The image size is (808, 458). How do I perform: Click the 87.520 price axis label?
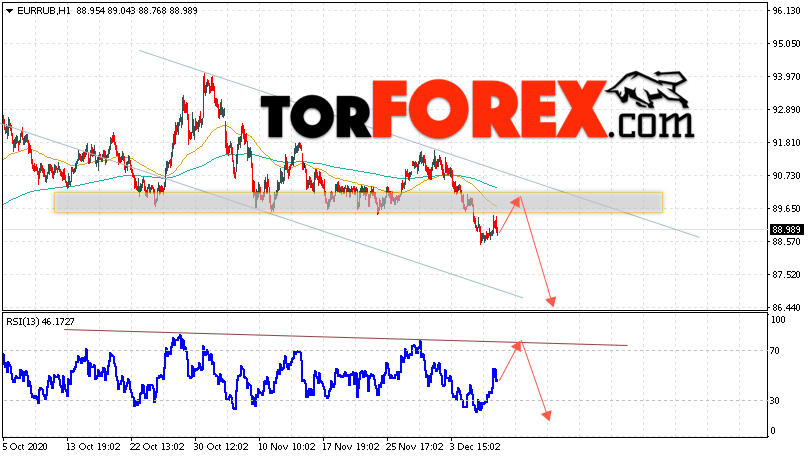(x=786, y=275)
